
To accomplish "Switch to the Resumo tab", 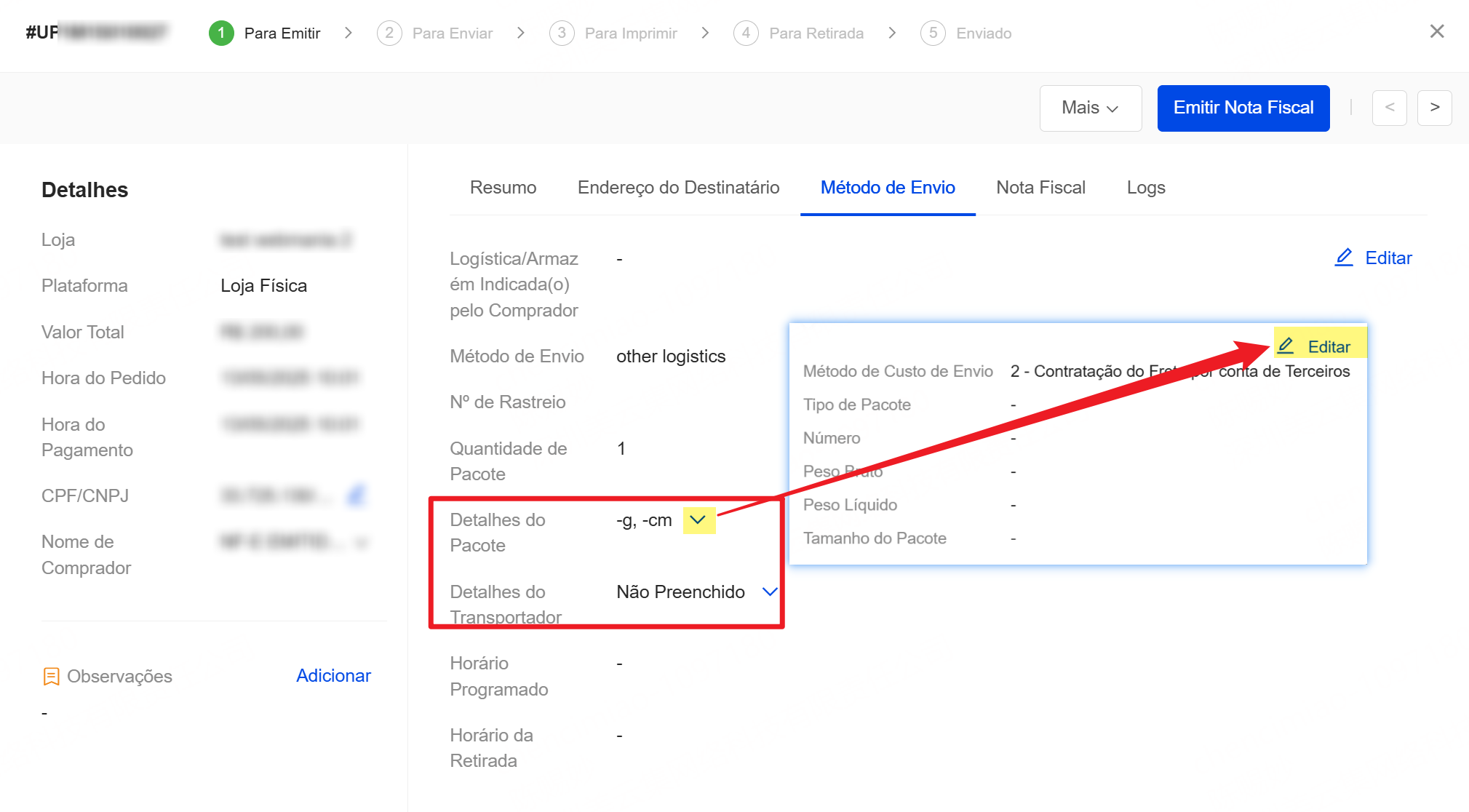I will [503, 188].
